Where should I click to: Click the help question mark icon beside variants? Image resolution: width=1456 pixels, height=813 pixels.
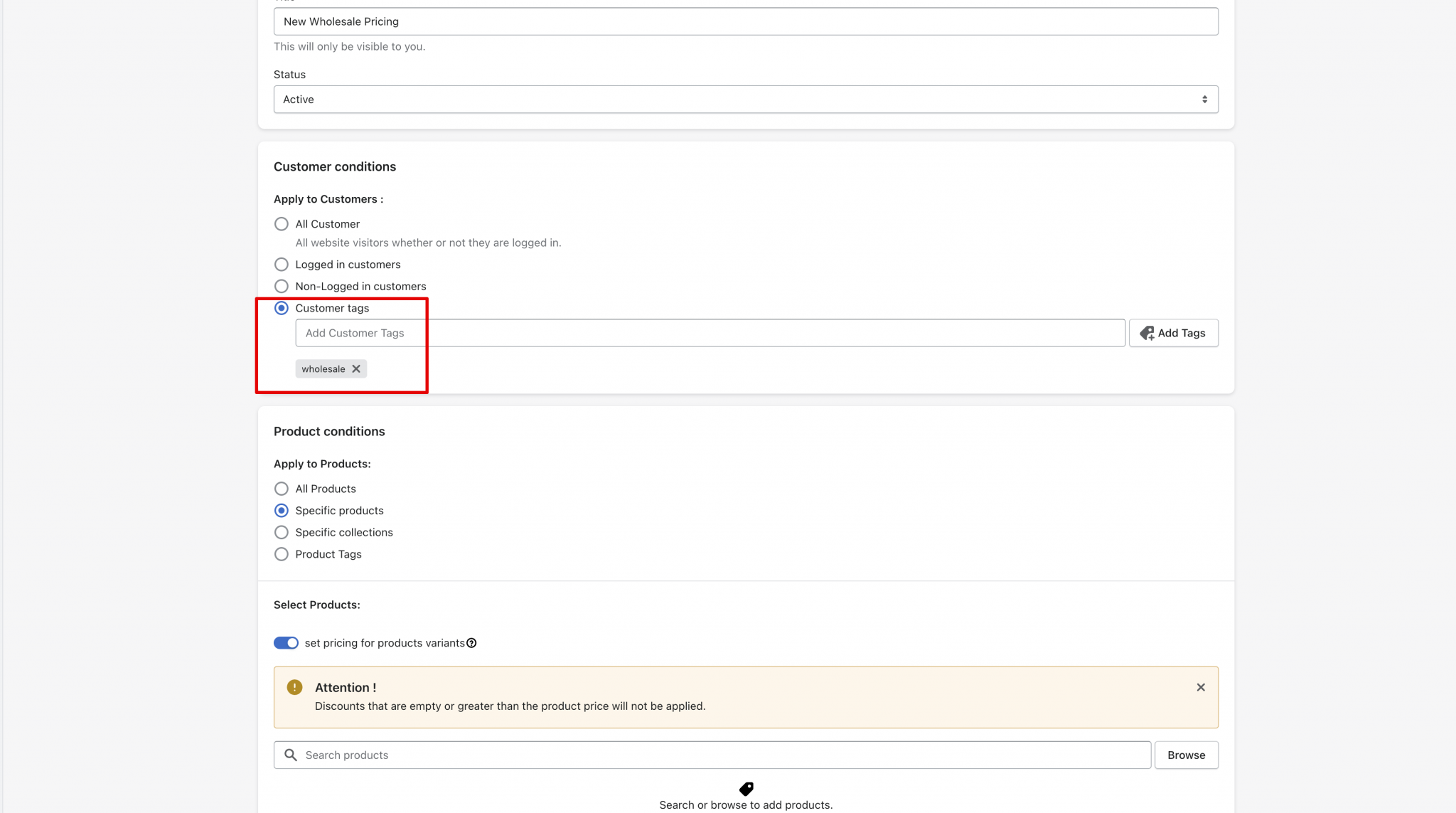pyautogui.click(x=471, y=643)
